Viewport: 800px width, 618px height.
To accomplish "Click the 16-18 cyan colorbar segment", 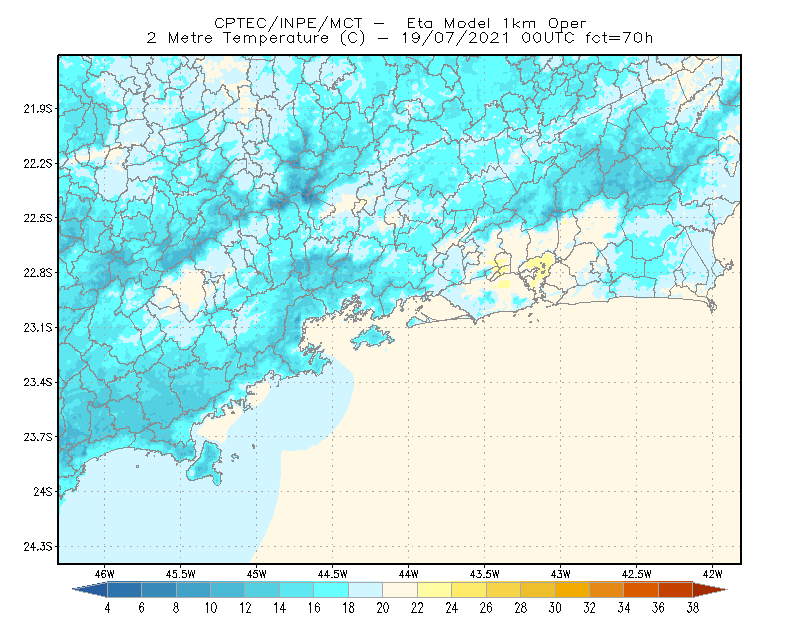I will (331, 590).
